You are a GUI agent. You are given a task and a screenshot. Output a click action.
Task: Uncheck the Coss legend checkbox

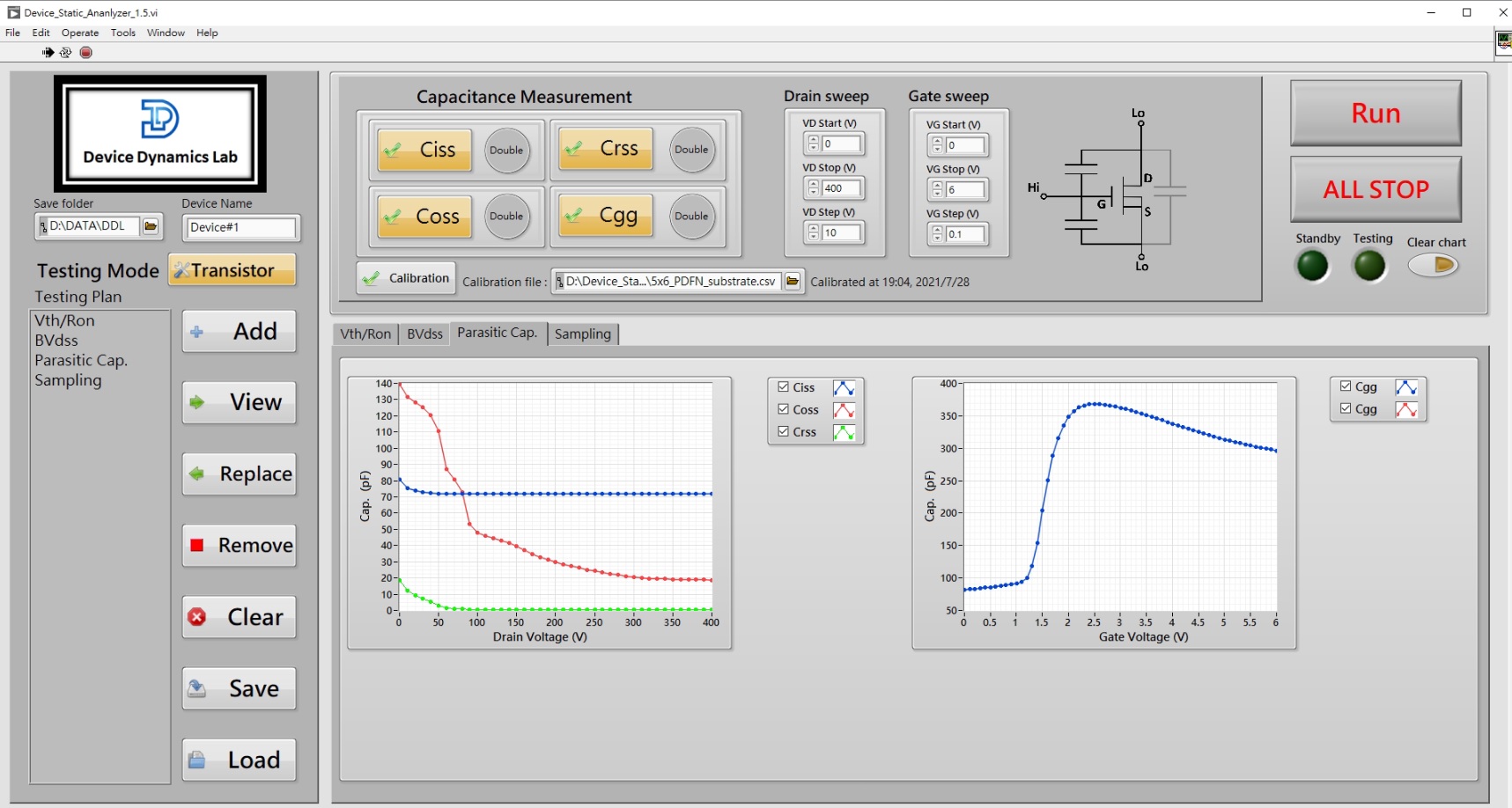point(782,408)
